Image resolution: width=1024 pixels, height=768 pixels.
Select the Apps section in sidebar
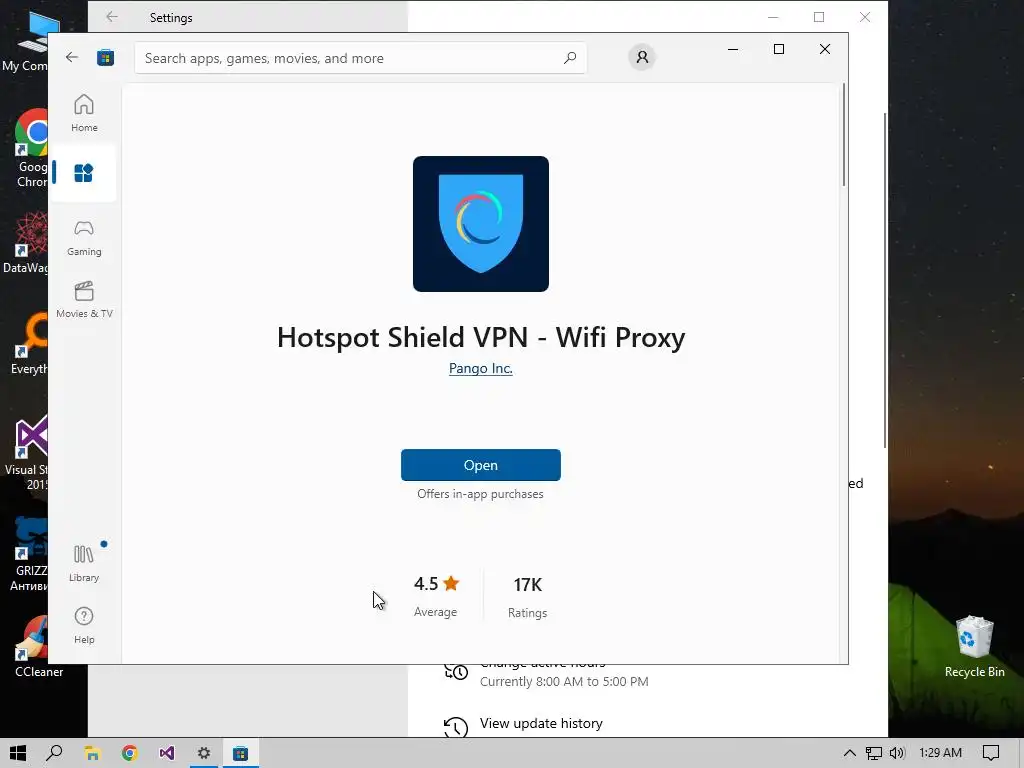pos(84,173)
